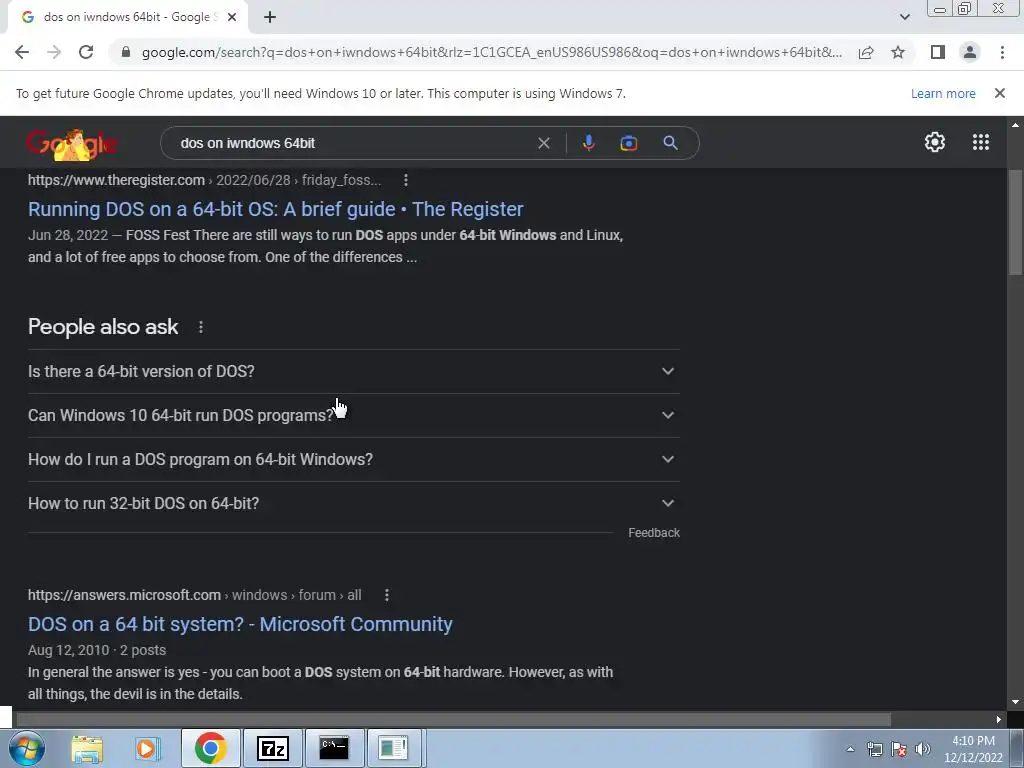Image resolution: width=1024 pixels, height=768 pixels.
Task: View site information padlock icon
Action: pos(126,52)
